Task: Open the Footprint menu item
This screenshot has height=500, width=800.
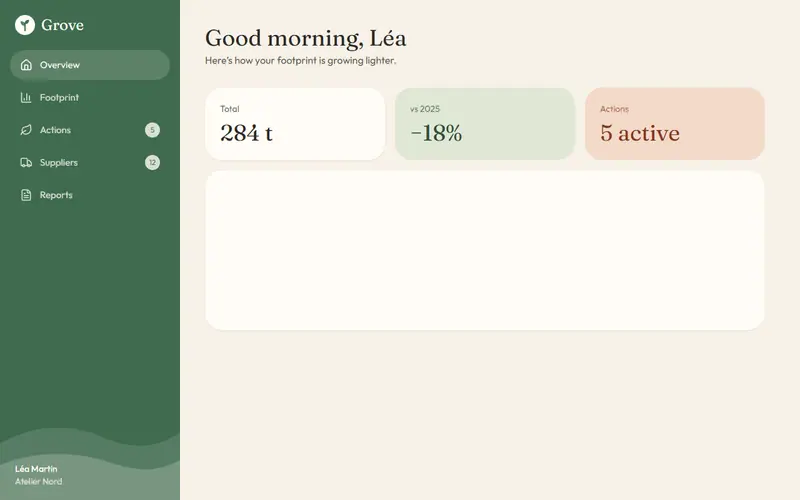Action: 90,97
